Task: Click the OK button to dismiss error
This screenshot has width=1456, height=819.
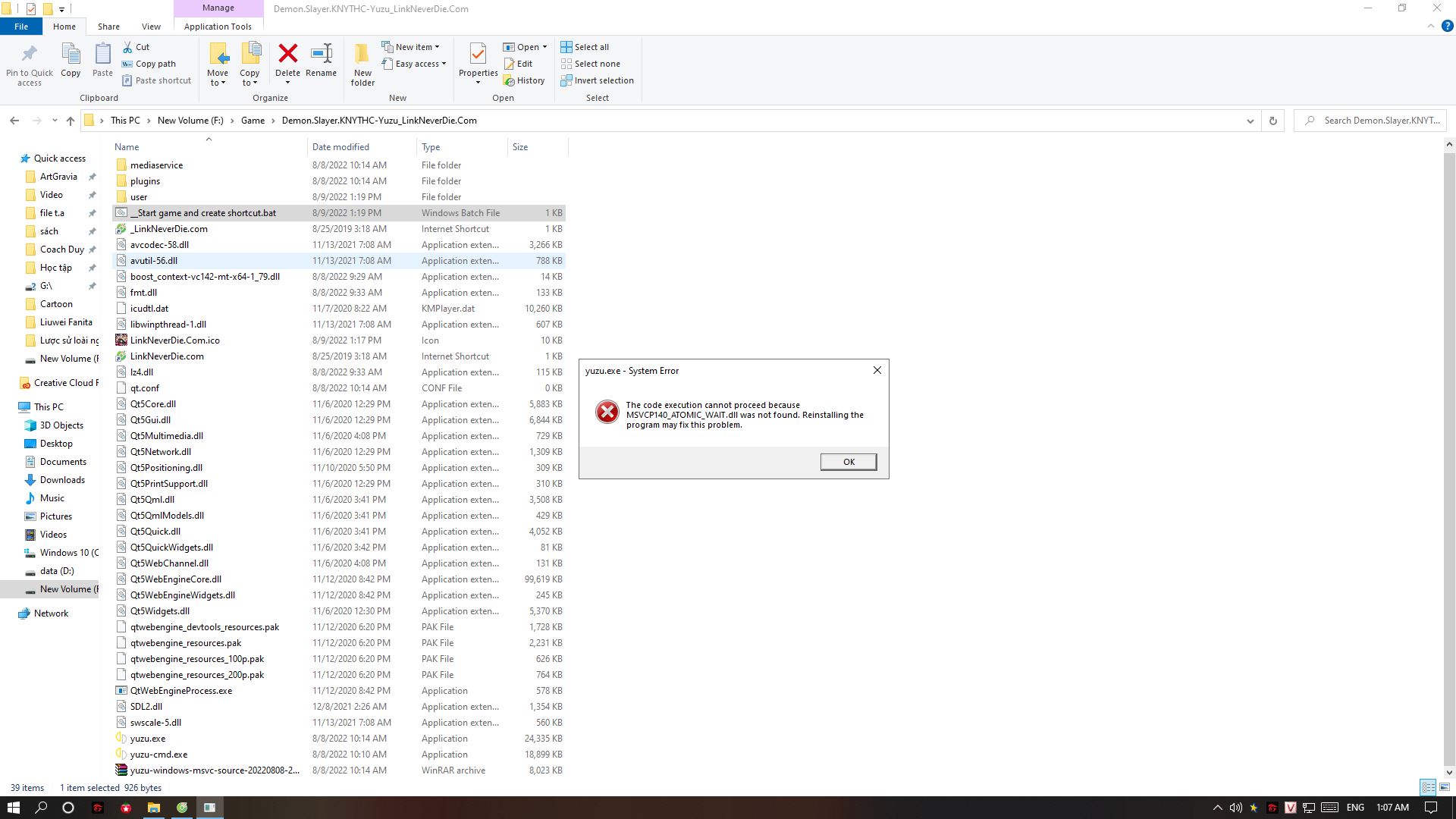Action: [x=848, y=461]
